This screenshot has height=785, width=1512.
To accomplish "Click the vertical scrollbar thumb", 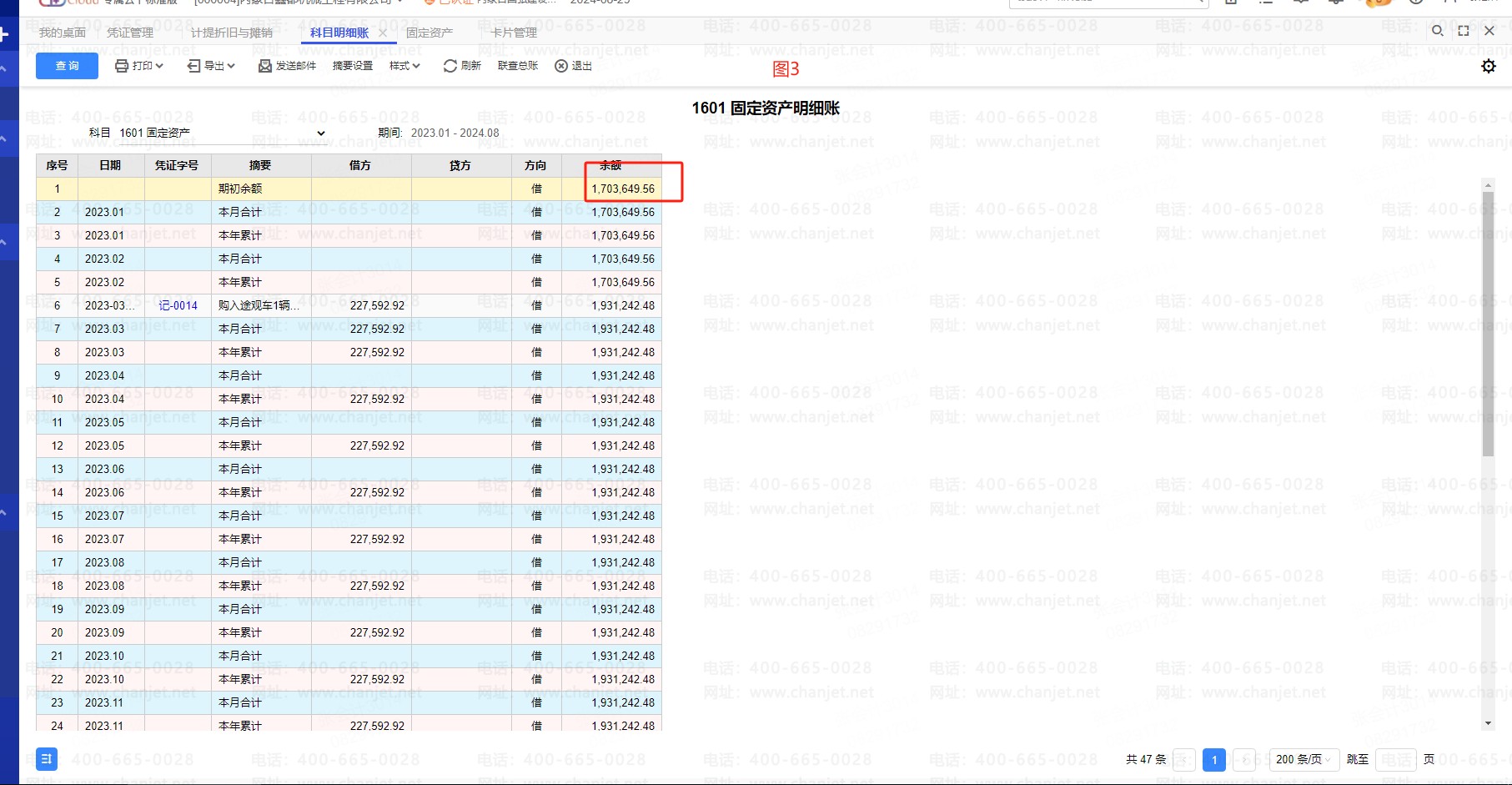I will [1488, 325].
